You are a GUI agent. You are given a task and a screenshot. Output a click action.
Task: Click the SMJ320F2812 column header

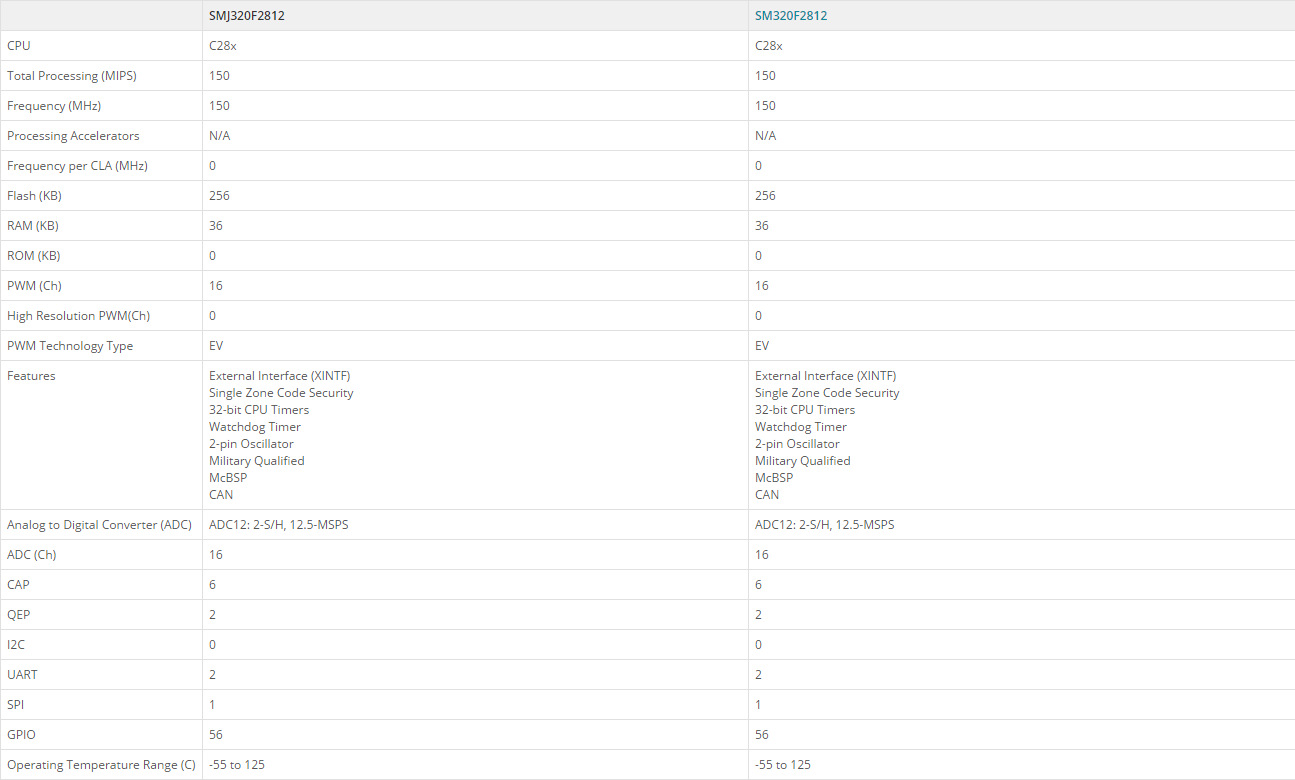[x=246, y=16]
